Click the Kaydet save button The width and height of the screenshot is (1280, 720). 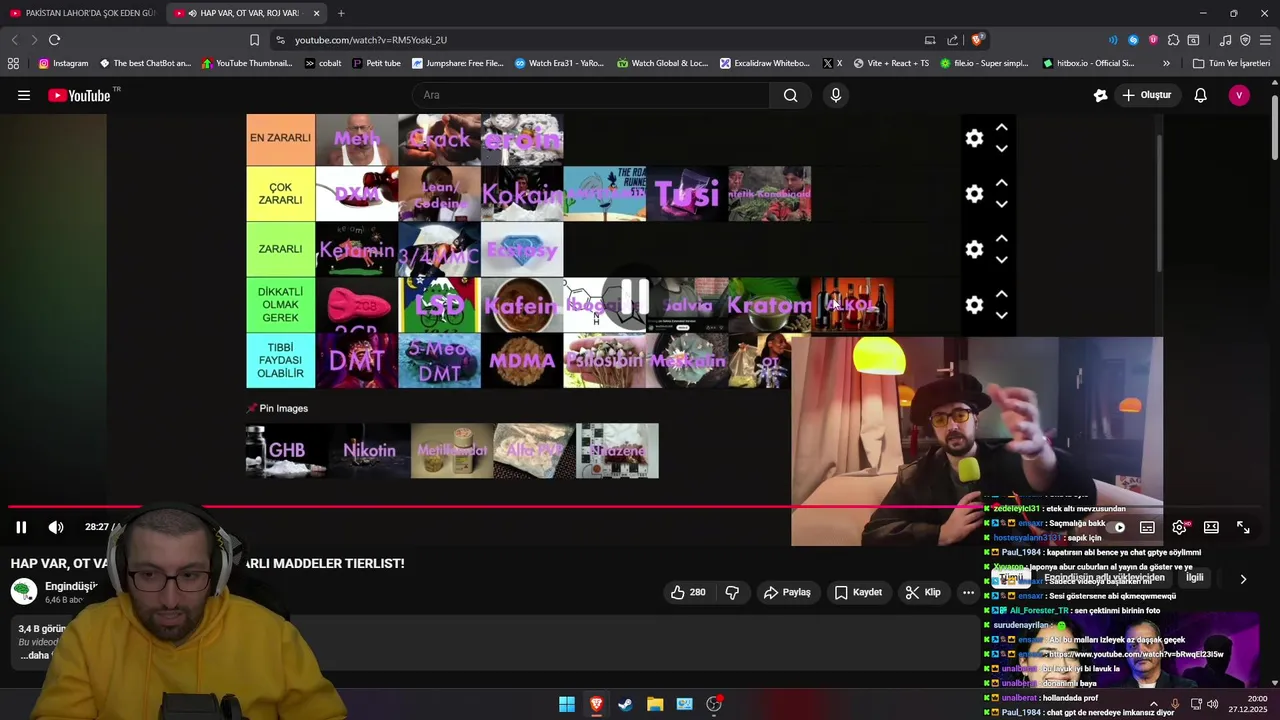[x=858, y=592]
